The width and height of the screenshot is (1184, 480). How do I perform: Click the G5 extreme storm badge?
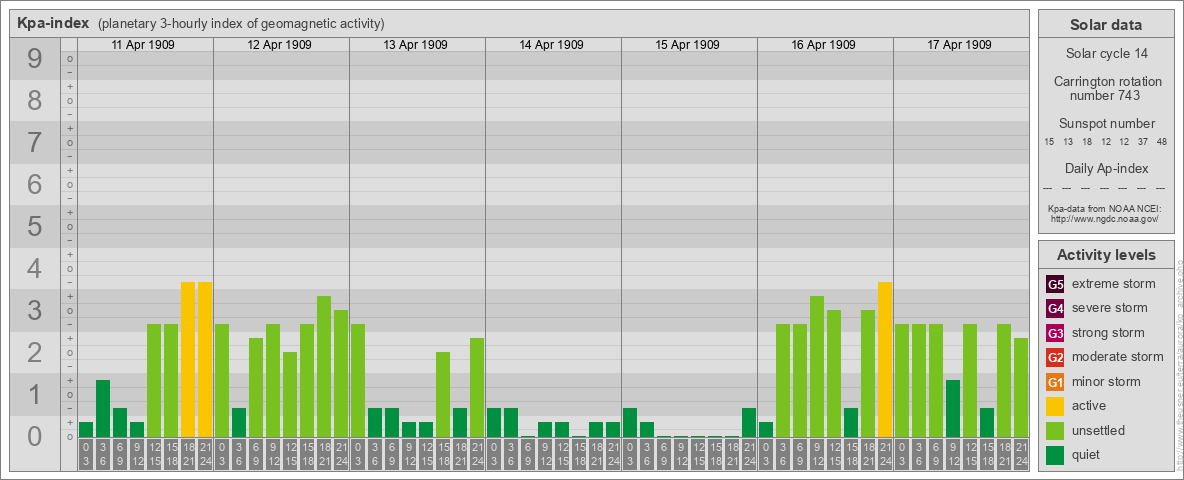pos(1055,284)
